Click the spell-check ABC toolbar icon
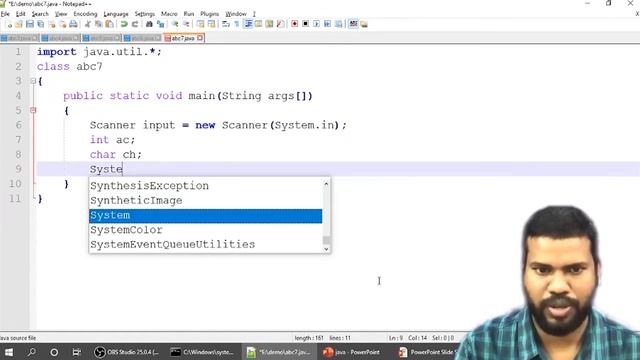 point(353,24)
